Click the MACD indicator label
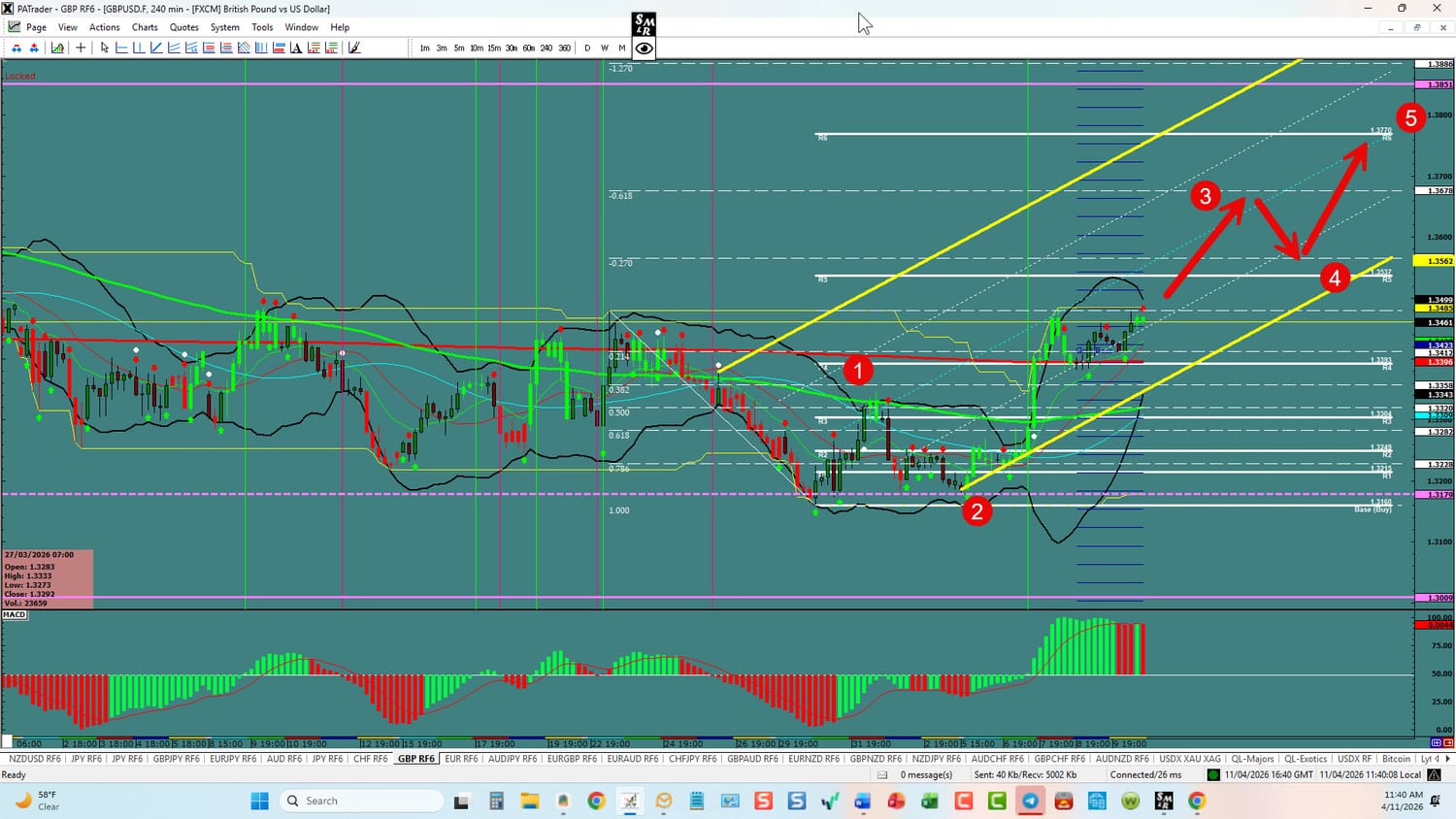This screenshot has height=819, width=1456. tap(15, 614)
